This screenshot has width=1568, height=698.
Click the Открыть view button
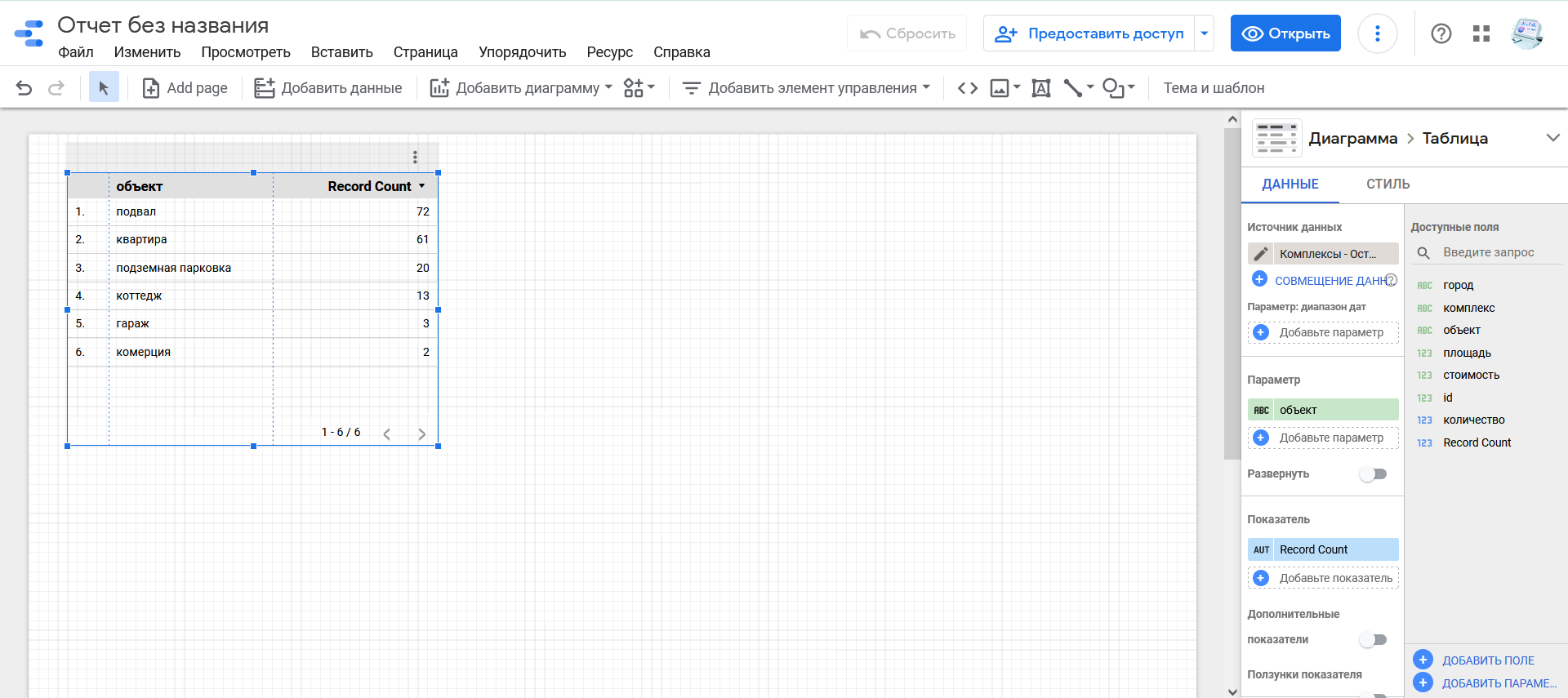click(x=1285, y=33)
